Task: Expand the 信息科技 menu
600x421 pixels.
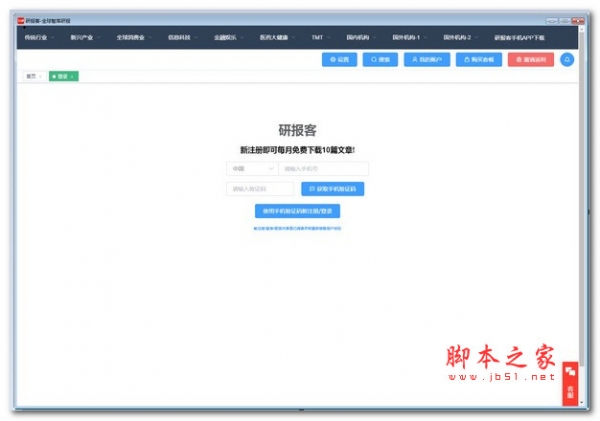Action: (183, 38)
